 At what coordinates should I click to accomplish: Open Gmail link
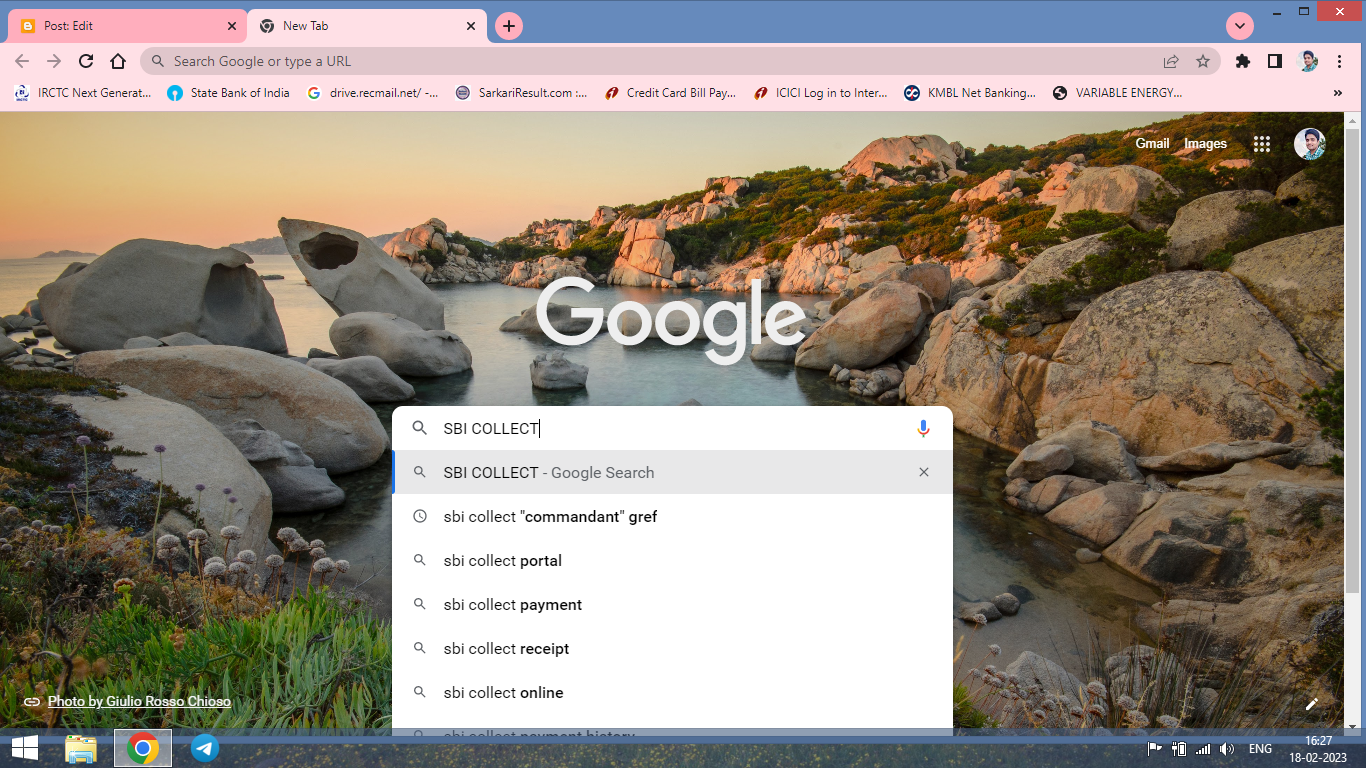[x=1152, y=143]
